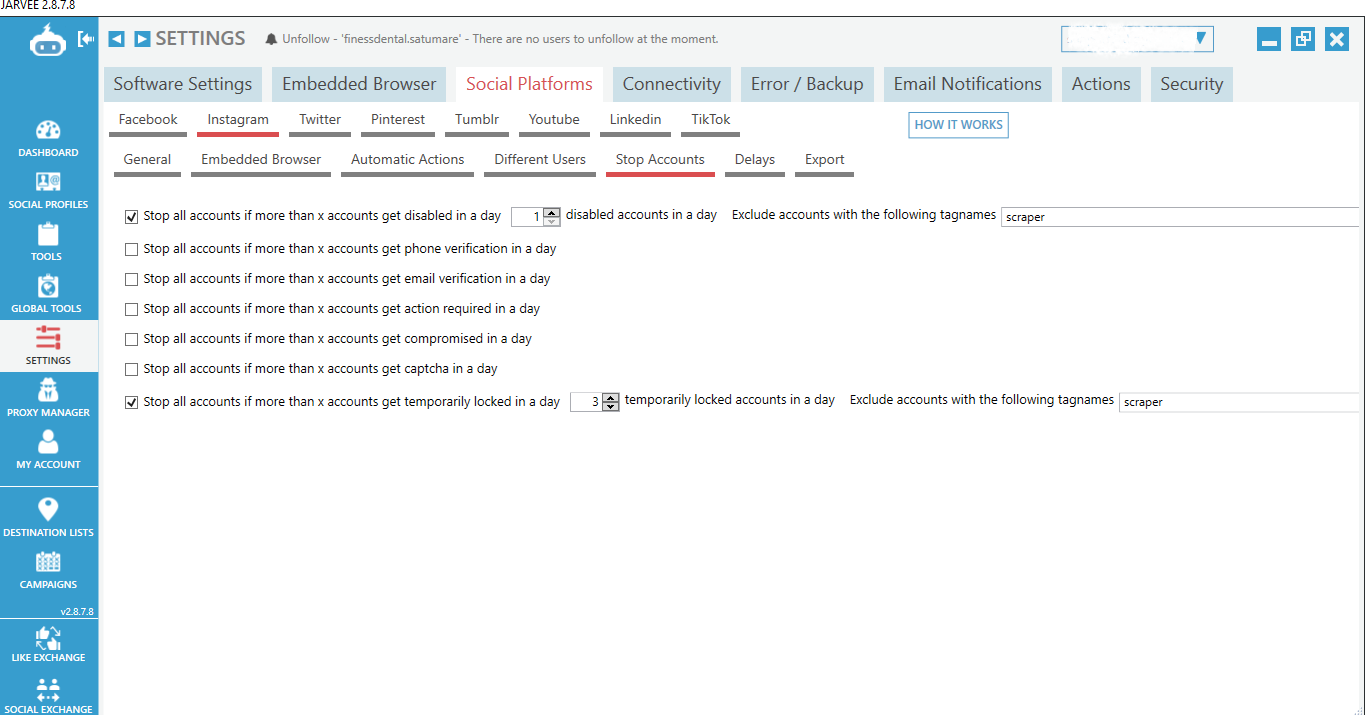
Task: Open Tools from the sidebar
Action: click(48, 243)
